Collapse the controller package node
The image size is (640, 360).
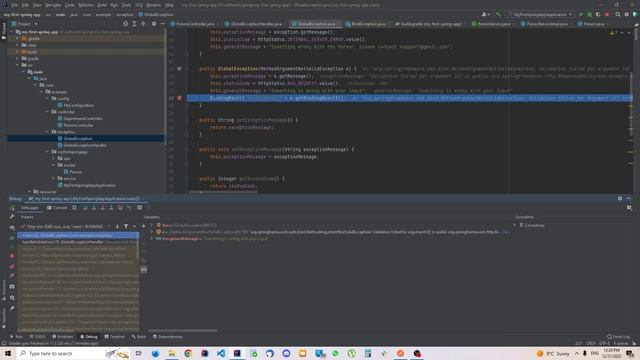click(x=47, y=112)
